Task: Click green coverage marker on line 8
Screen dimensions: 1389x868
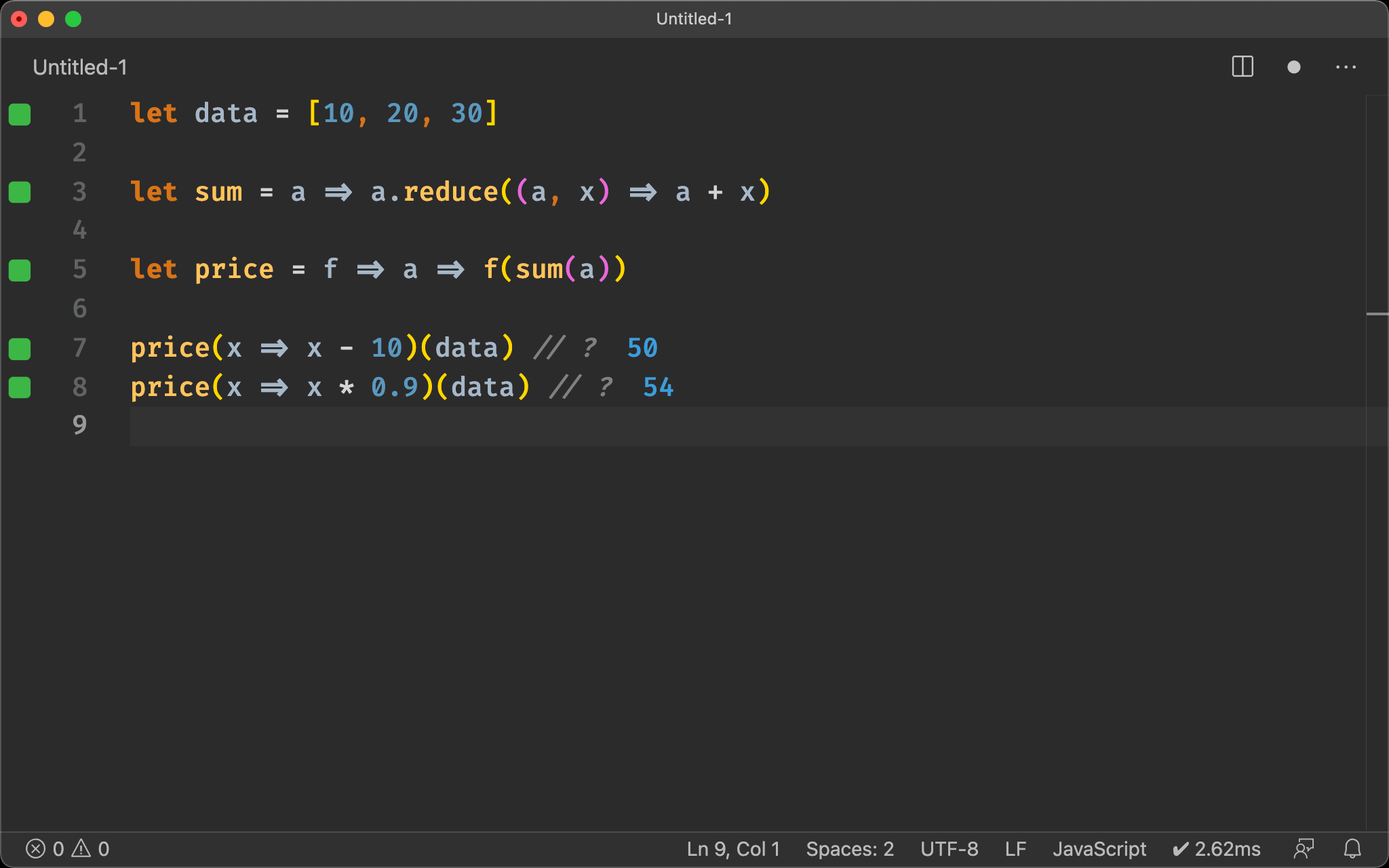Action: (x=20, y=387)
